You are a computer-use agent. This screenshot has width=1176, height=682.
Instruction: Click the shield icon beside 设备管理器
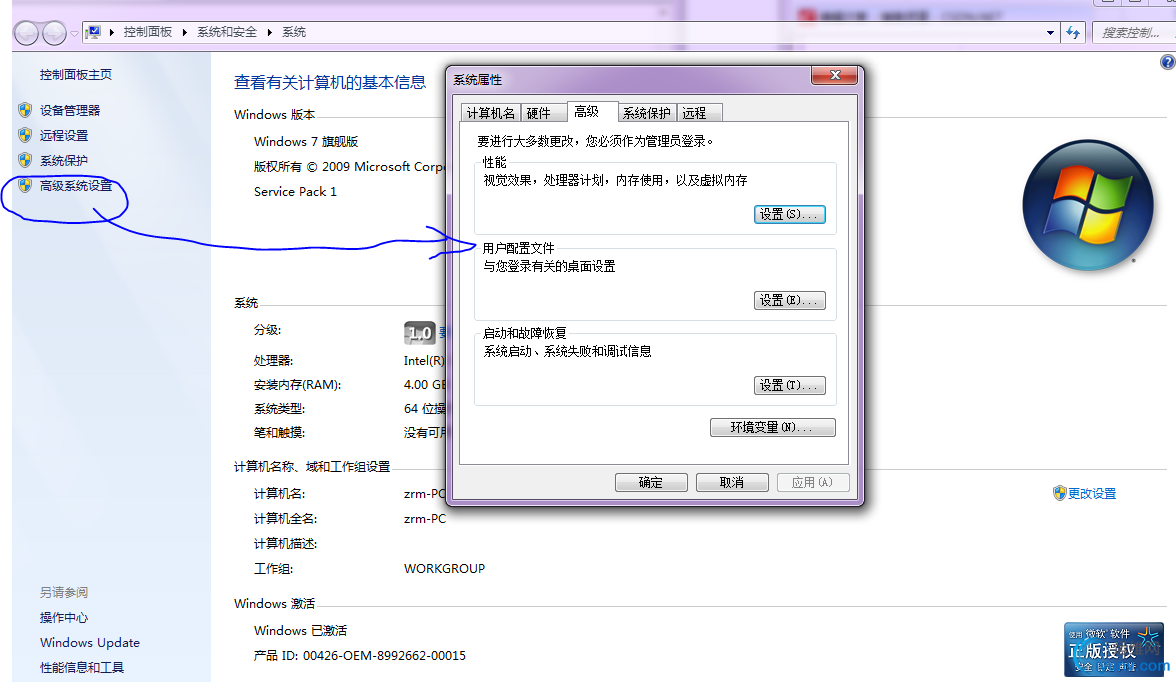pyautogui.click(x=25, y=110)
